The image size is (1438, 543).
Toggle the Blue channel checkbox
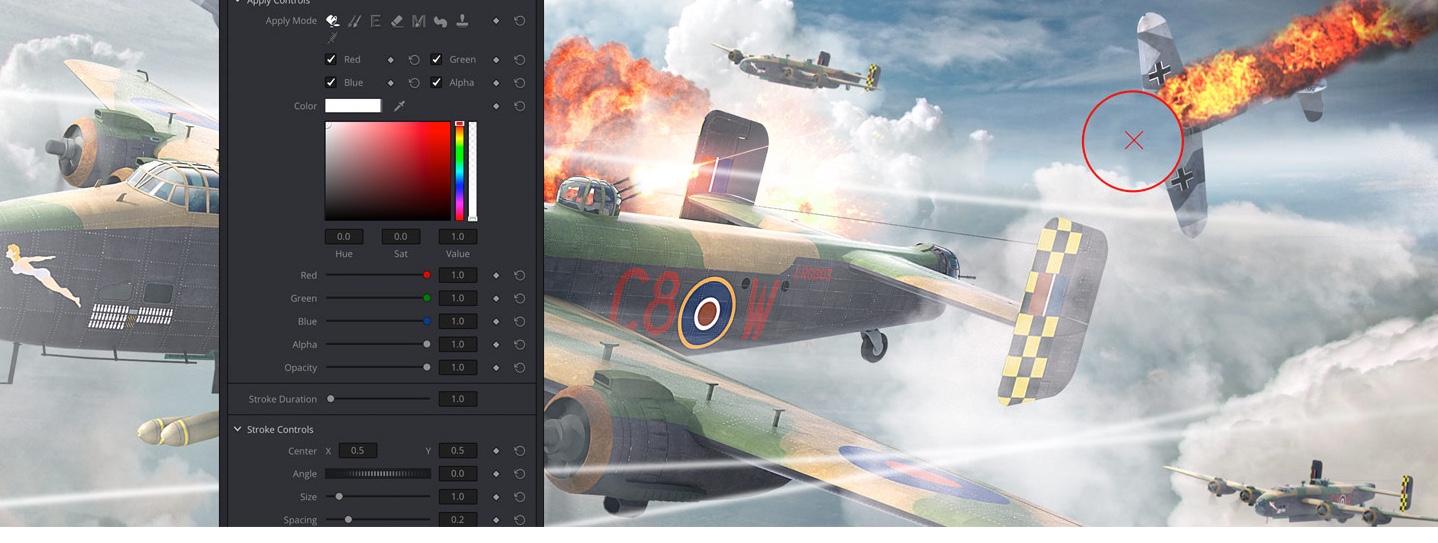pos(331,83)
